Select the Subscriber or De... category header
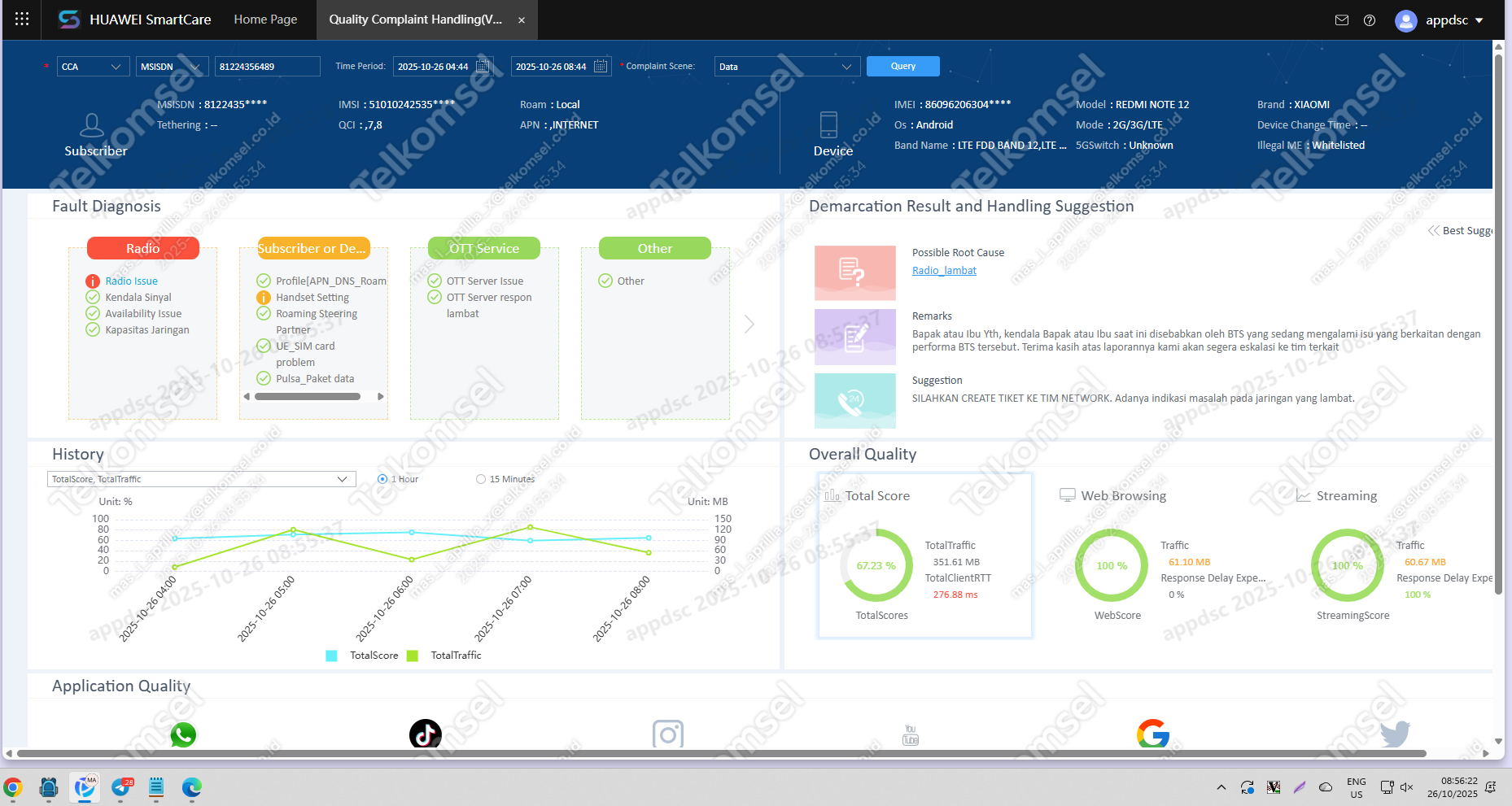This screenshot has width=1512, height=806. 313,248
